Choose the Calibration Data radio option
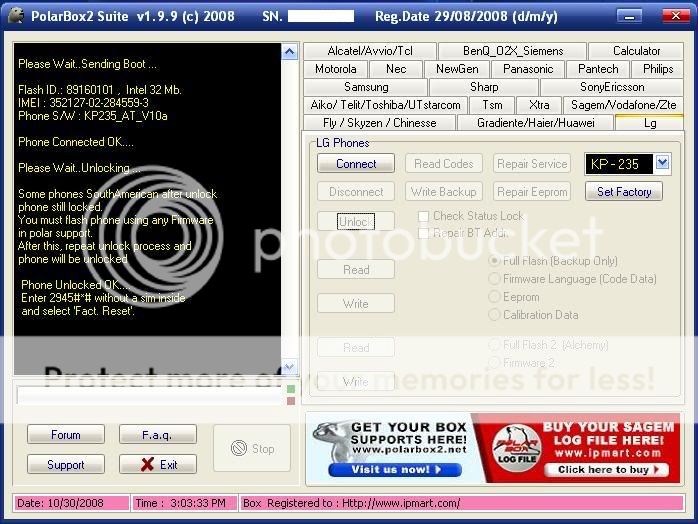This screenshot has width=698, height=524. [494, 315]
